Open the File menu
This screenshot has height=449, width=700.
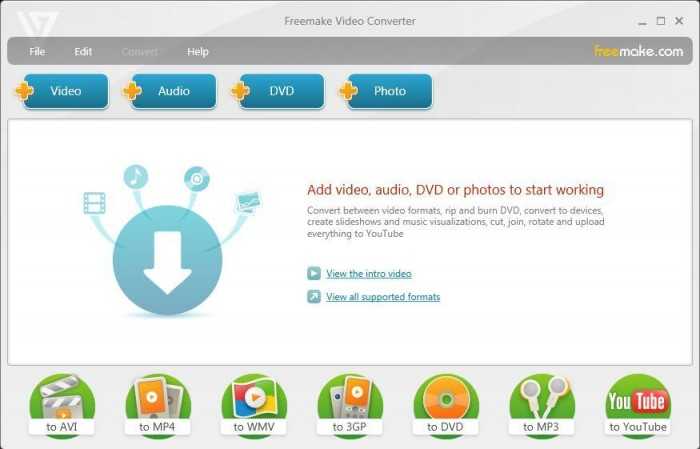click(x=37, y=52)
